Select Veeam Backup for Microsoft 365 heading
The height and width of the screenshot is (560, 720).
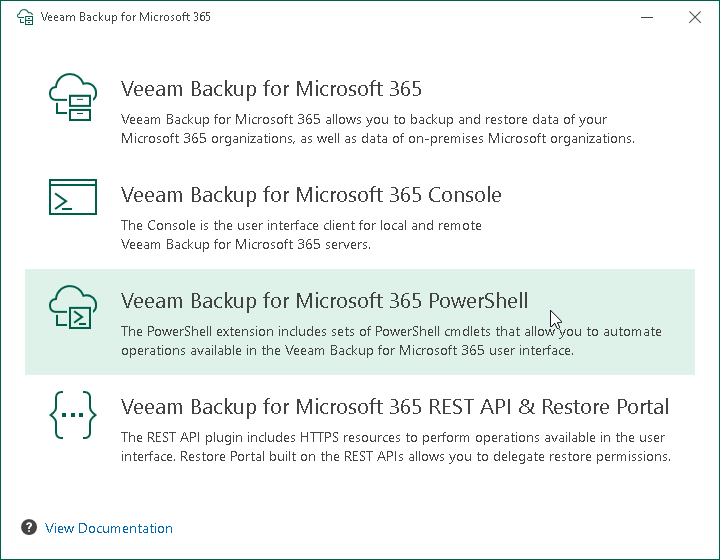coord(271,89)
